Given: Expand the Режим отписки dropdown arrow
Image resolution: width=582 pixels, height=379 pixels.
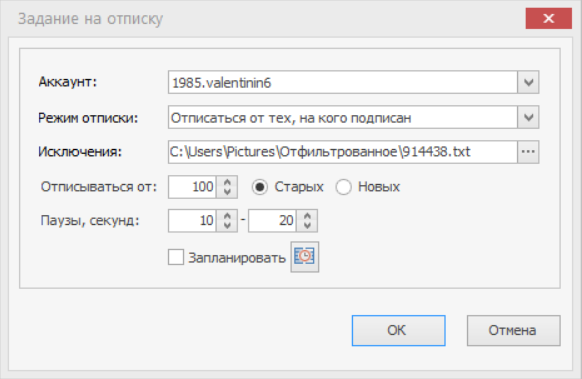Looking at the screenshot, I should click(528, 117).
